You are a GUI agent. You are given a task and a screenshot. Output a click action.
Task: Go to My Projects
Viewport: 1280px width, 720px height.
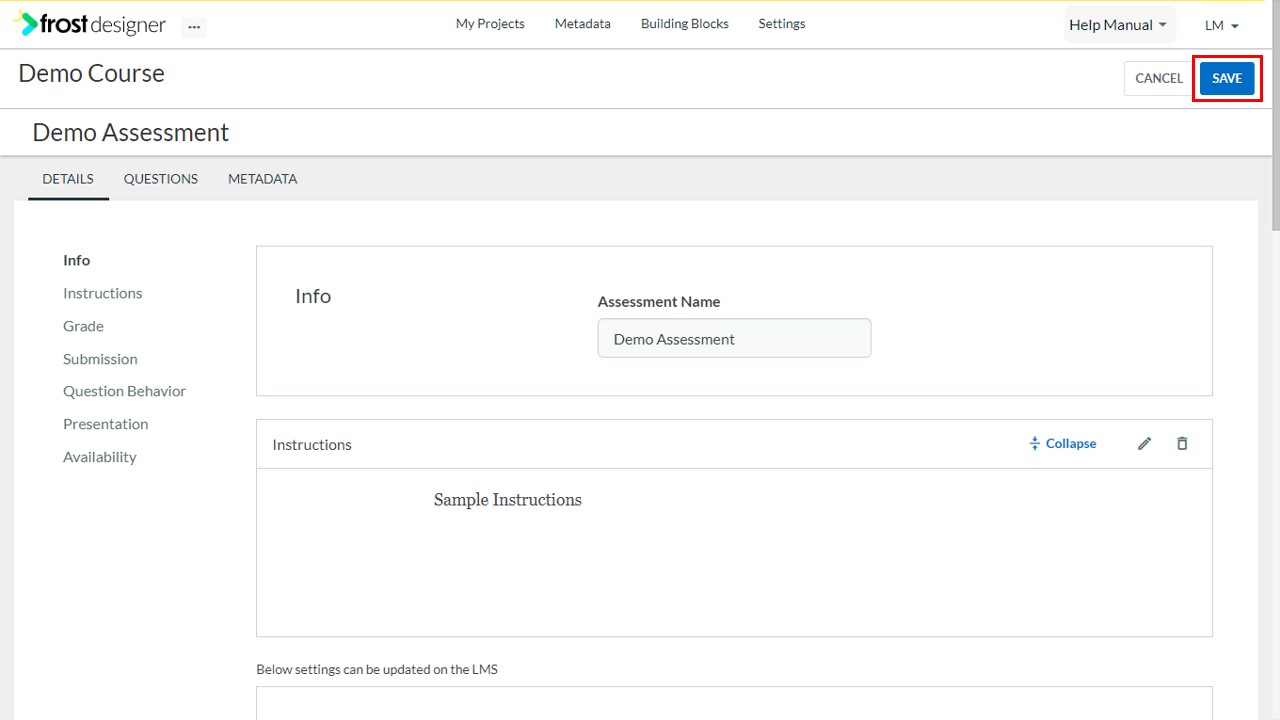[490, 23]
